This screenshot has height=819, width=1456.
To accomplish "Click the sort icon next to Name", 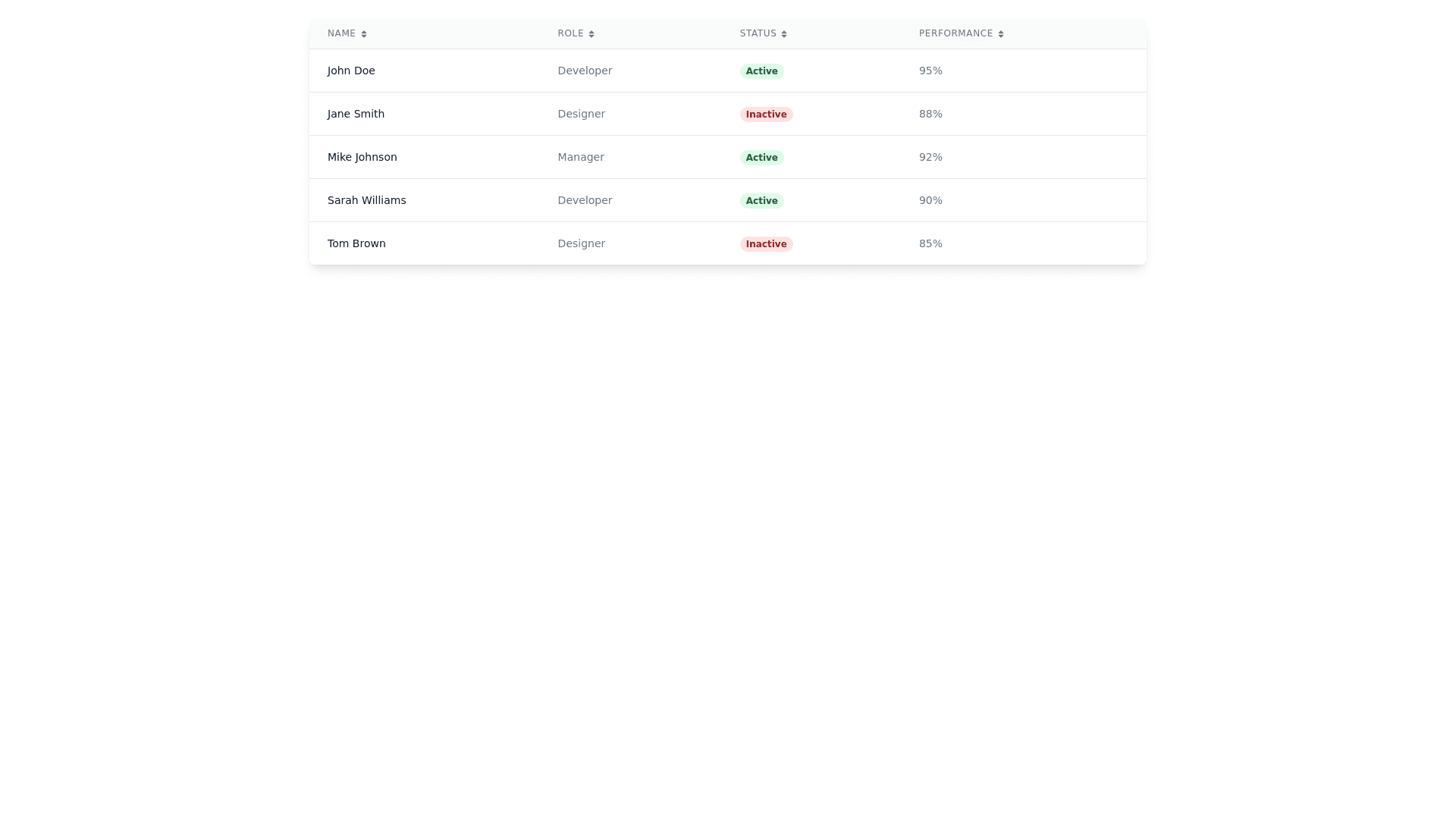I will coord(364,34).
